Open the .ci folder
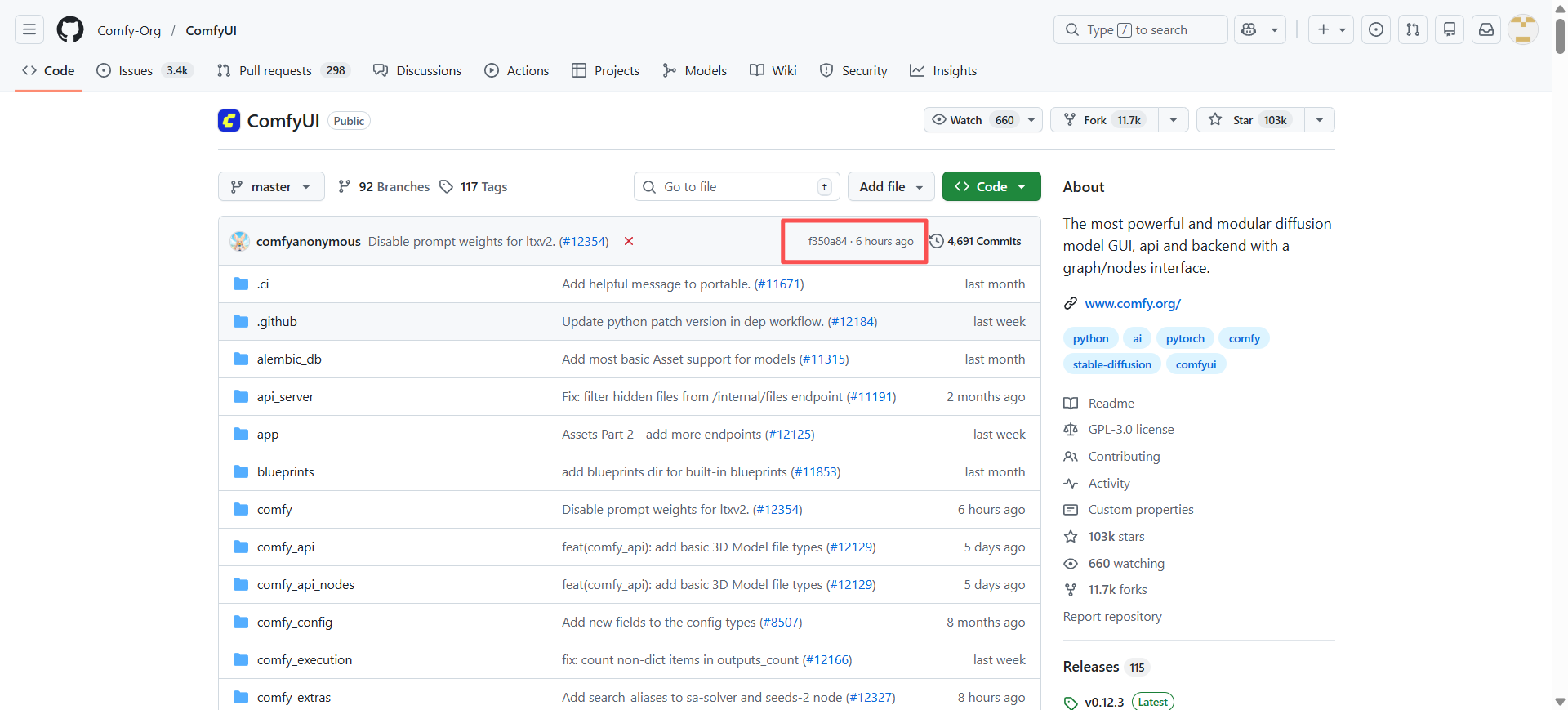The width and height of the screenshot is (1568, 710). pos(263,284)
